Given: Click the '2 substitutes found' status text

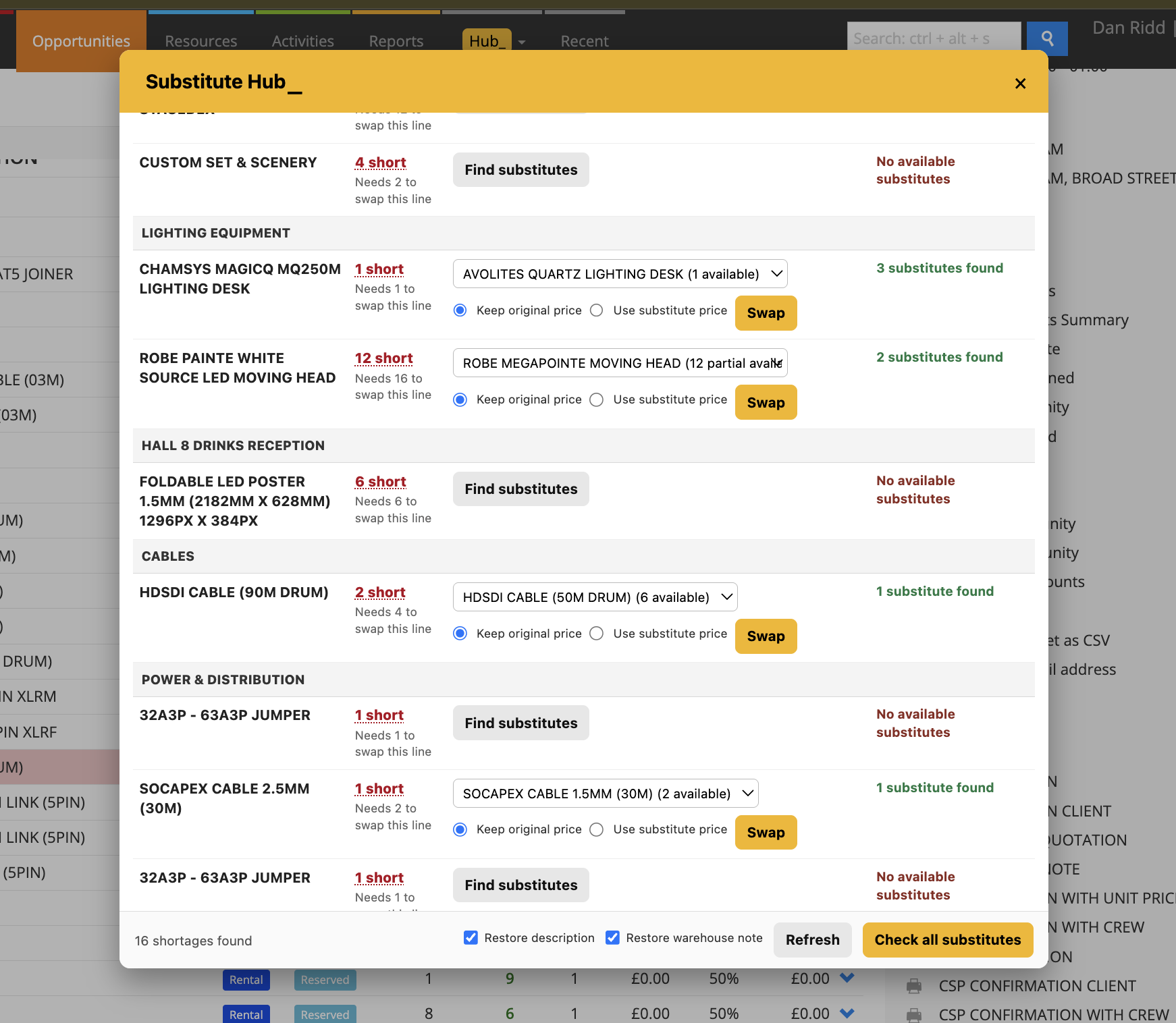Looking at the screenshot, I should click(940, 357).
